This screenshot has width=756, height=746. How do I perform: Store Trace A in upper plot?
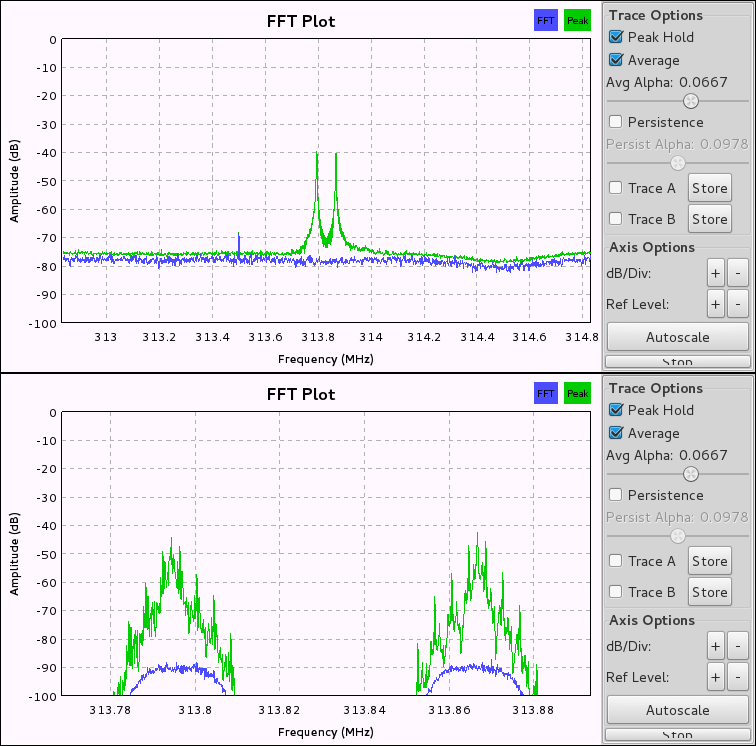pos(710,188)
